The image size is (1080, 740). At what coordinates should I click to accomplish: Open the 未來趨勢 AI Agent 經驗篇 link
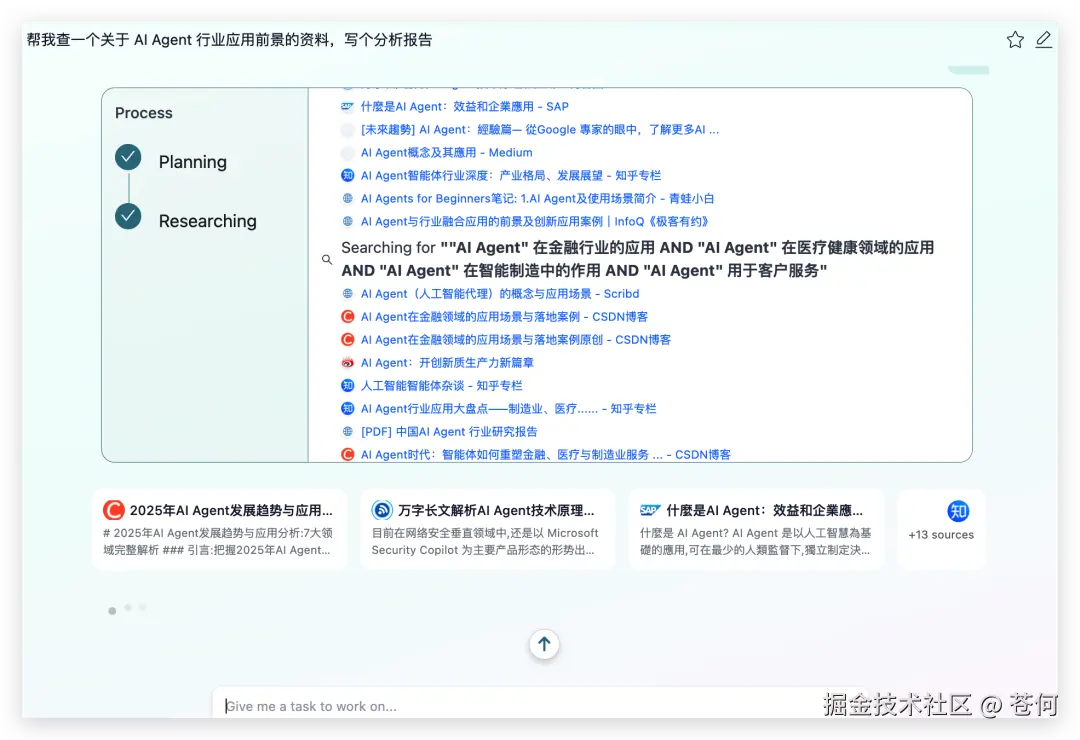(540, 130)
